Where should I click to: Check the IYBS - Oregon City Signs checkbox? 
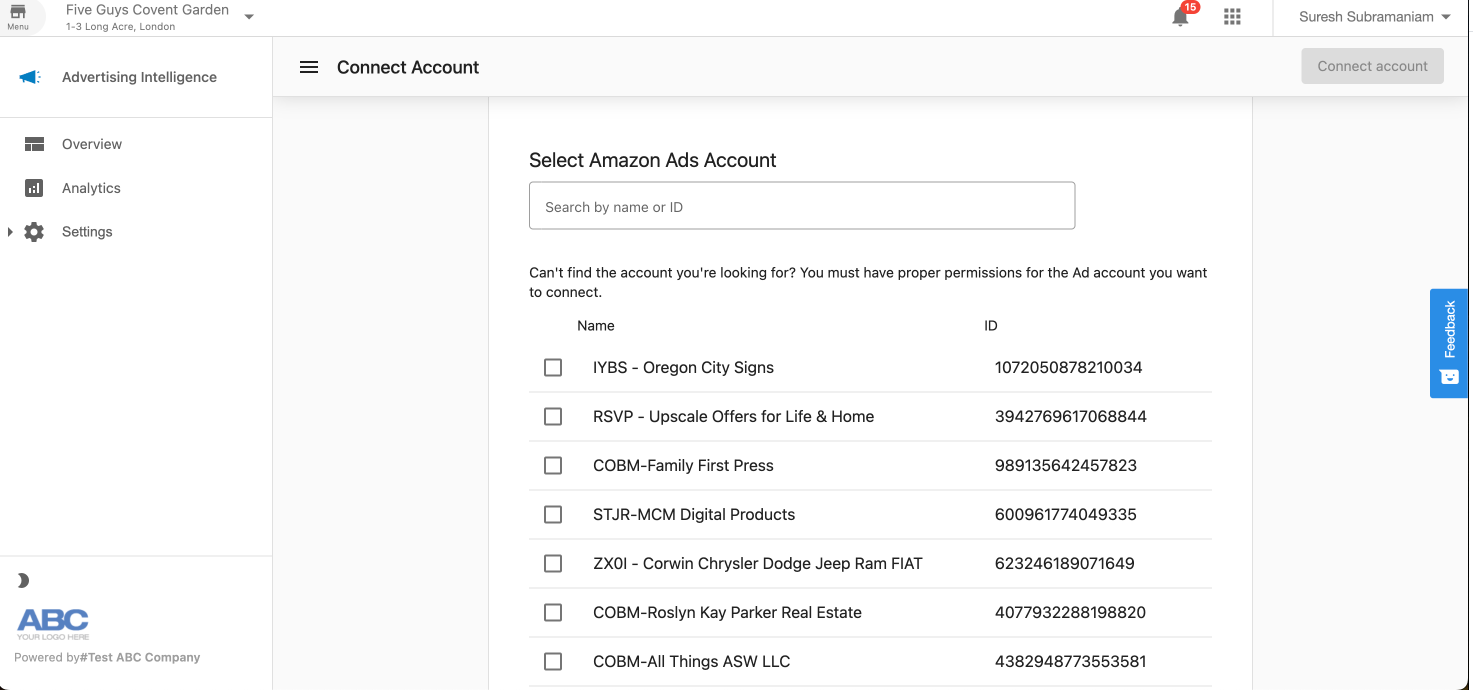553,368
